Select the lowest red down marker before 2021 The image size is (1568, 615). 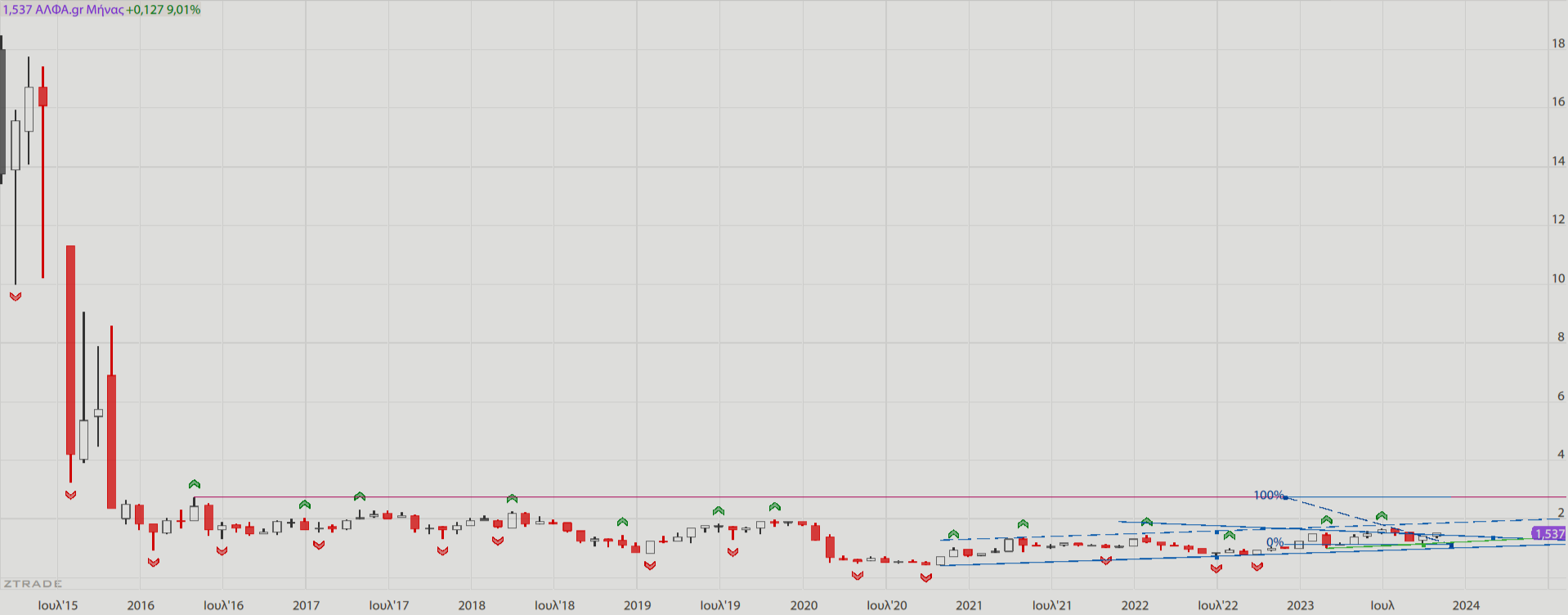[926, 577]
